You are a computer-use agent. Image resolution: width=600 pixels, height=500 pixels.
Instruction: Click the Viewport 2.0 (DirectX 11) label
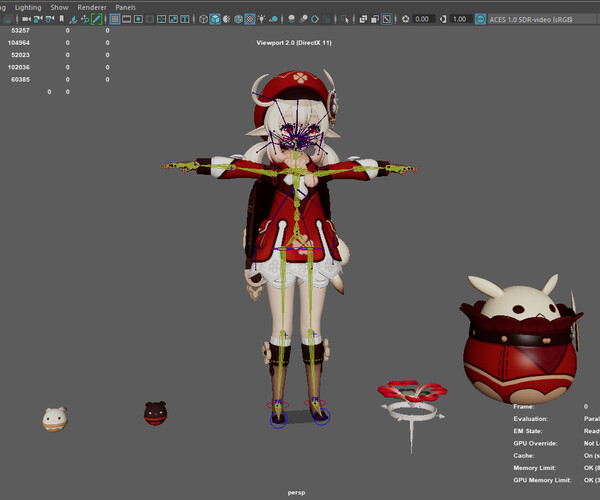click(294, 43)
